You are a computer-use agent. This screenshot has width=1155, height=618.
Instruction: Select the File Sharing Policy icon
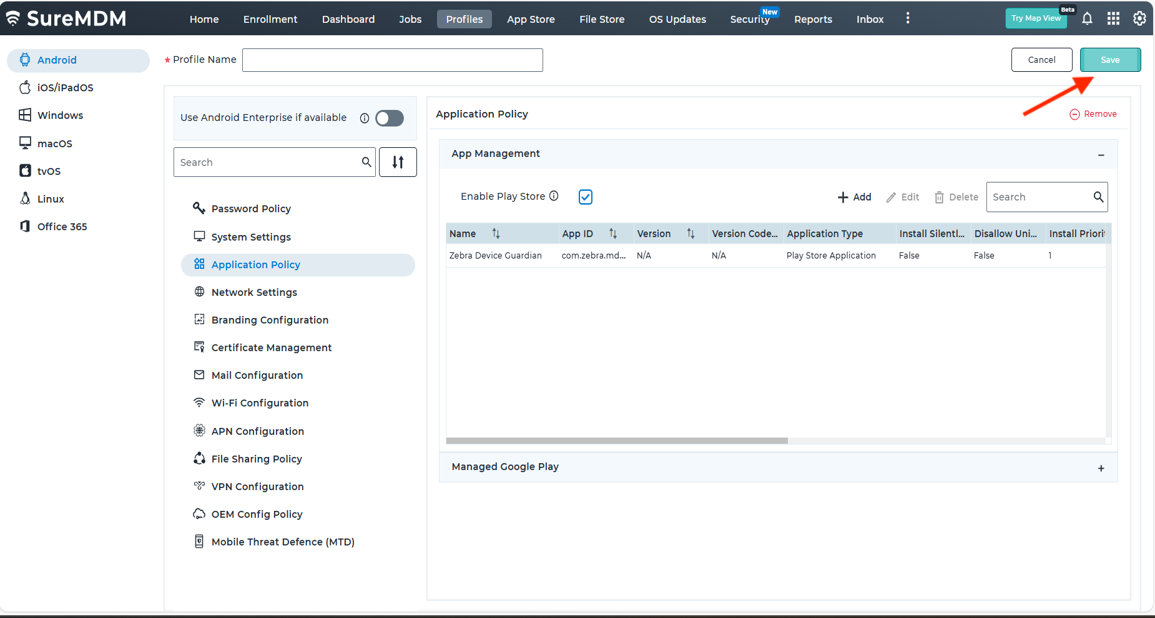click(x=199, y=458)
